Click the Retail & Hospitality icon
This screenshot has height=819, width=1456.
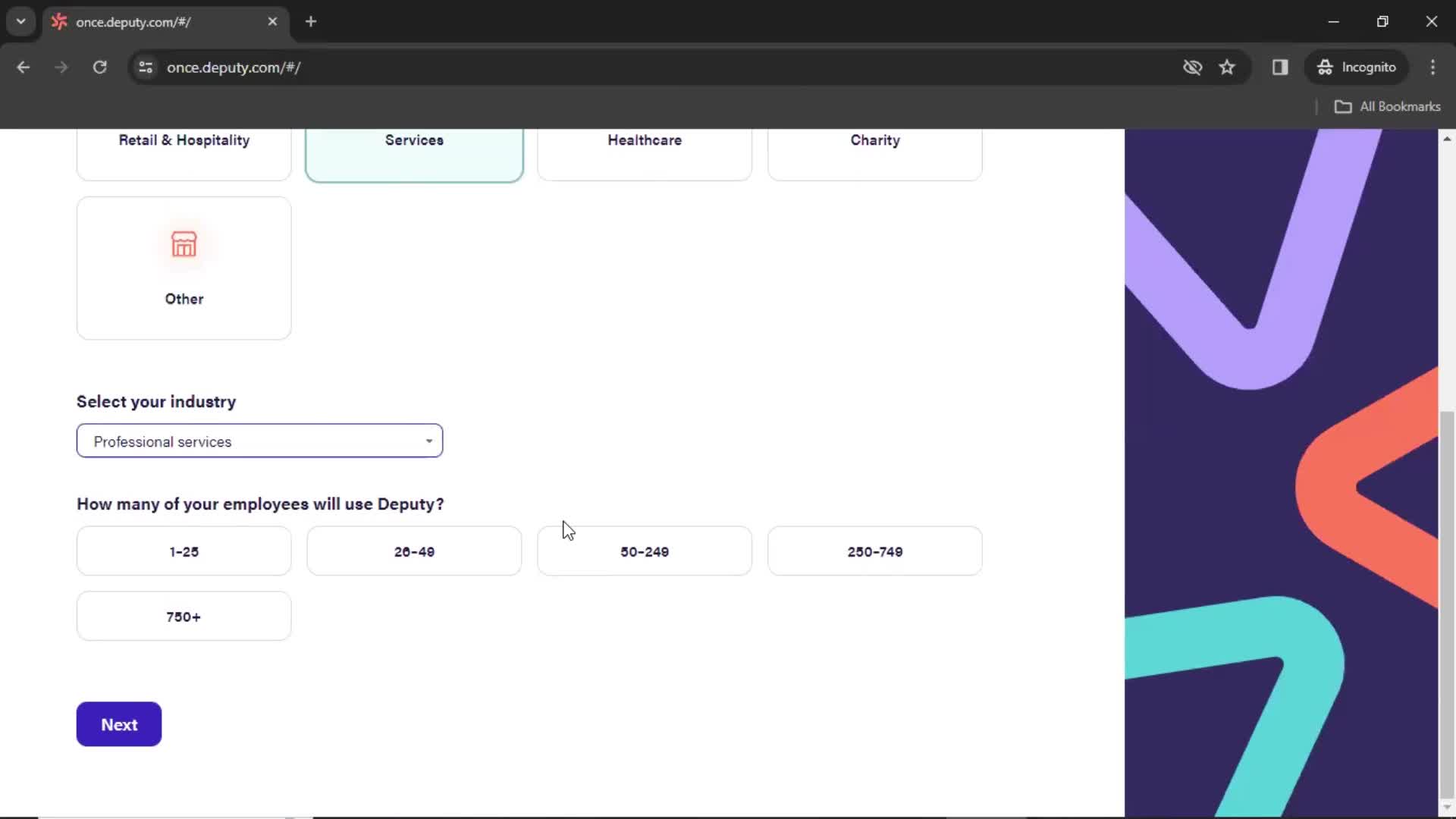tap(184, 150)
